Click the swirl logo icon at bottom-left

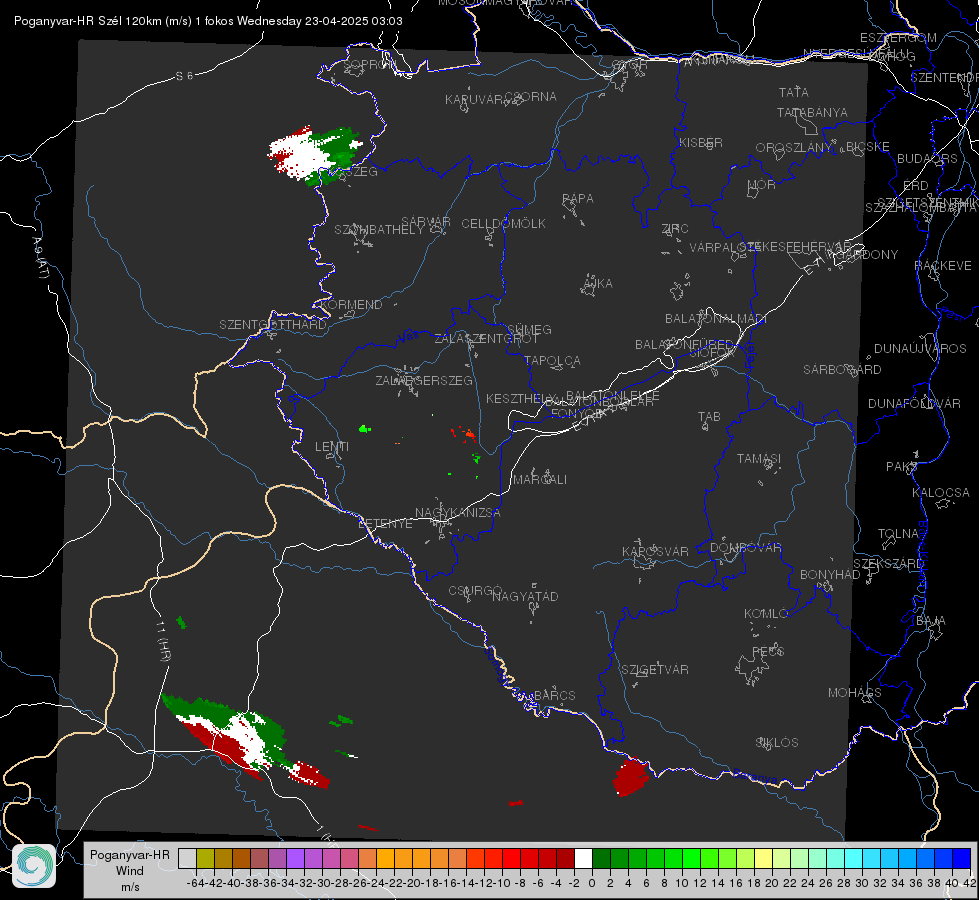(x=34, y=866)
